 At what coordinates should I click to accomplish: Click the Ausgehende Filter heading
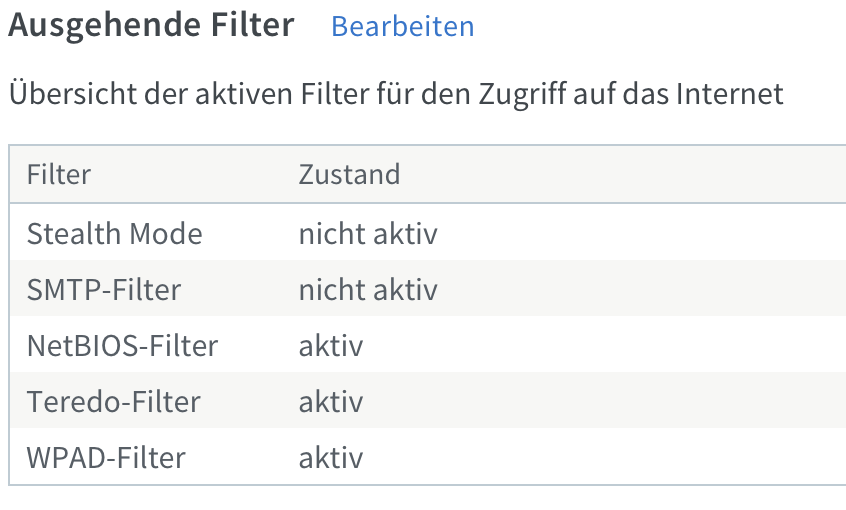pos(151,25)
